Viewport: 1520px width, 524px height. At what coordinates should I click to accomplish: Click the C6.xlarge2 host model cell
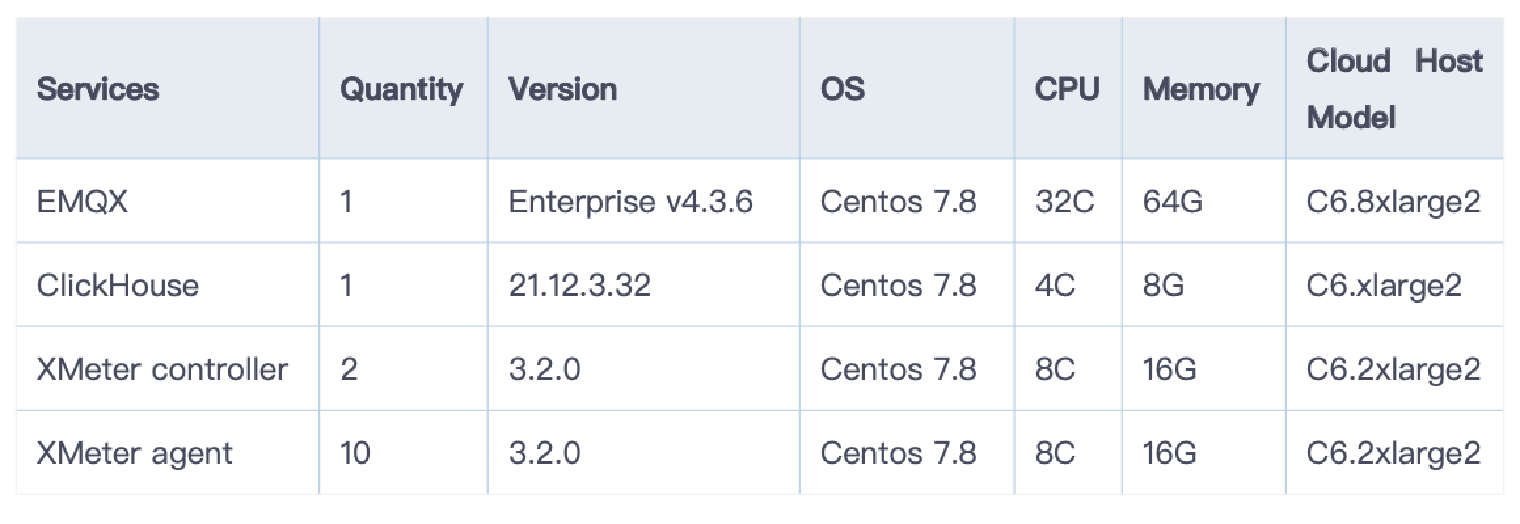coord(1384,286)
